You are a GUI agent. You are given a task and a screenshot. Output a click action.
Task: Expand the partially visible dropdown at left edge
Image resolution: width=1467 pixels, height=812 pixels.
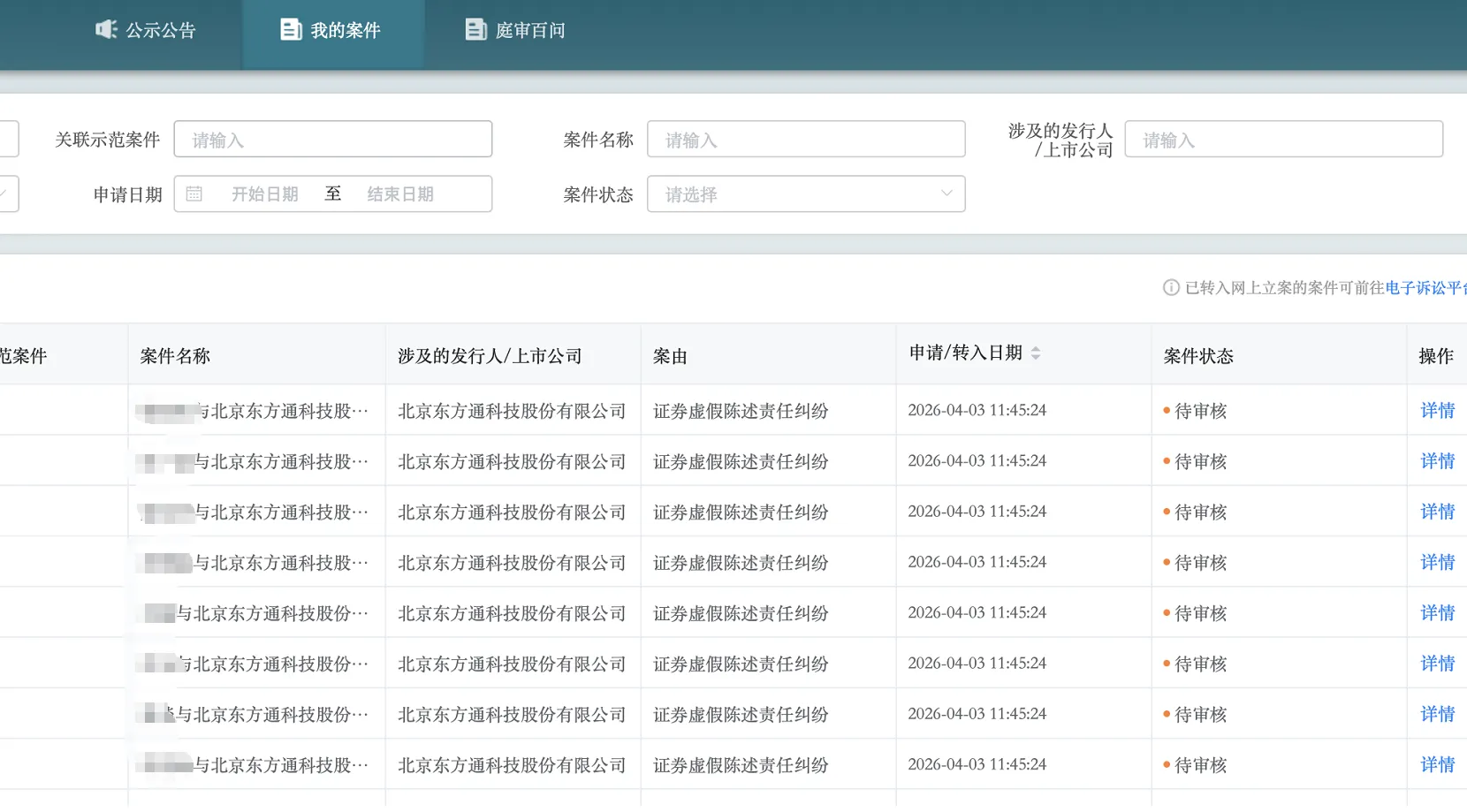pos(9,194)
